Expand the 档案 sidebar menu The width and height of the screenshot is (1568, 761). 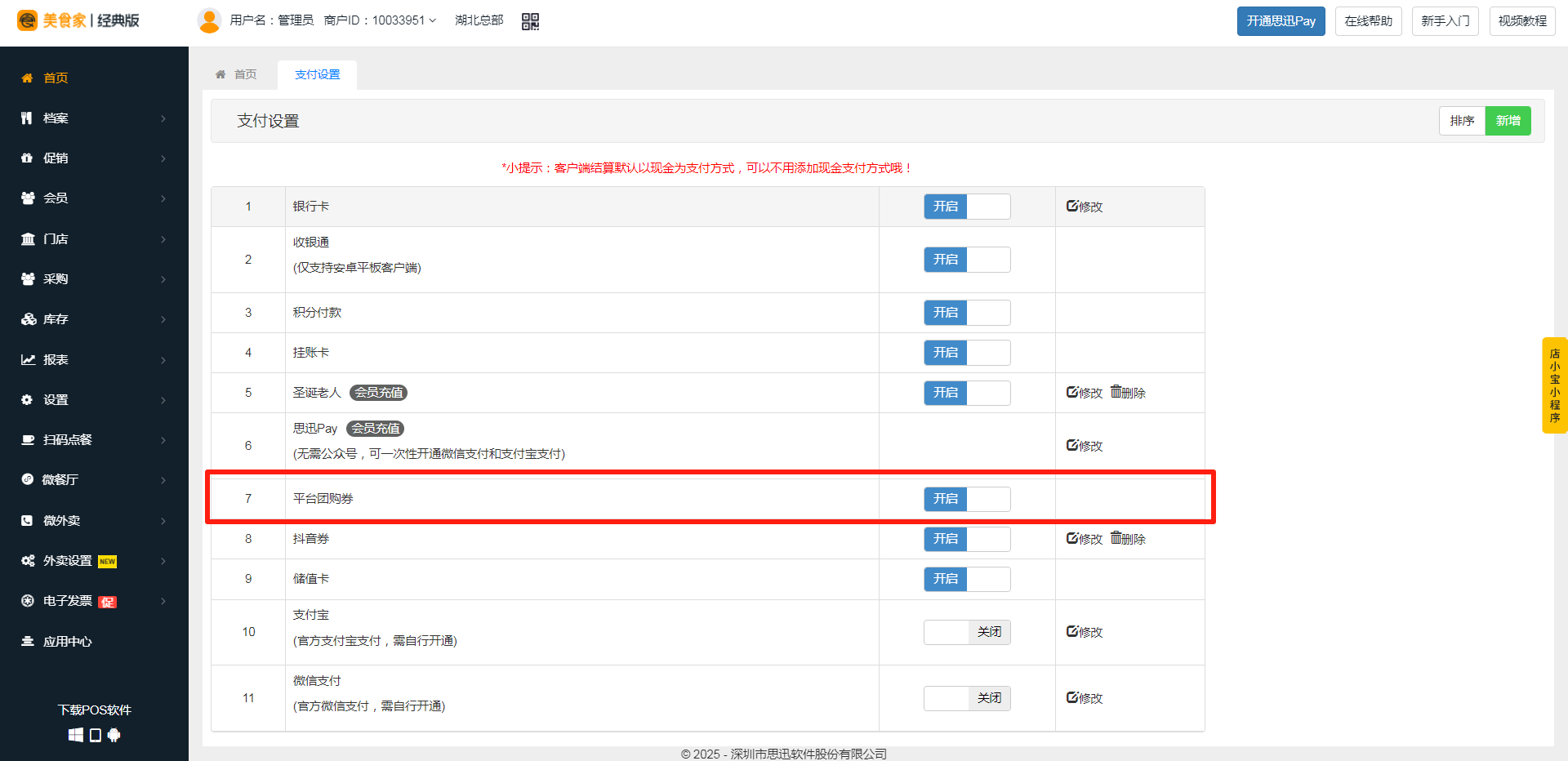[x=94, y=118]
